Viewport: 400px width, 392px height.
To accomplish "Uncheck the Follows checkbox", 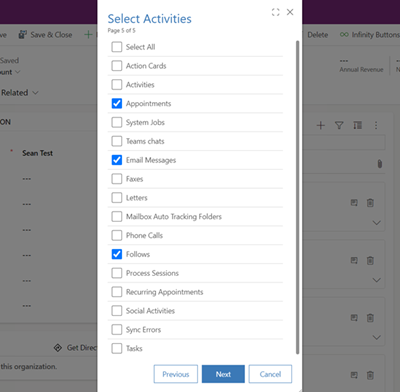I will (x=117, y=254).
